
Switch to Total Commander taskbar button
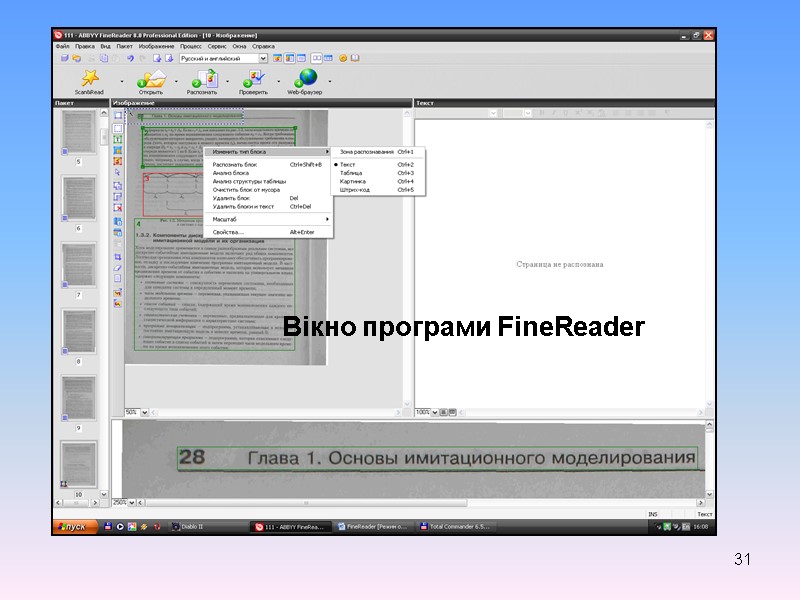pyautogui.click(x=455, y=527)
